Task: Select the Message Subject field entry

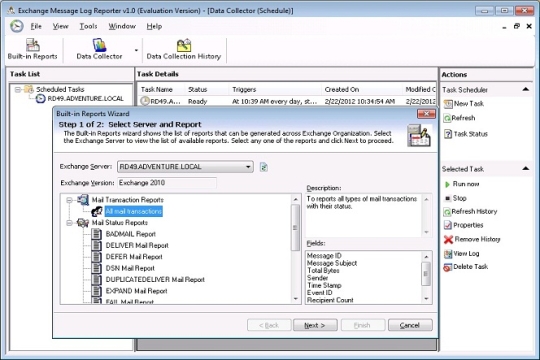Action: (x=332, y=263)
